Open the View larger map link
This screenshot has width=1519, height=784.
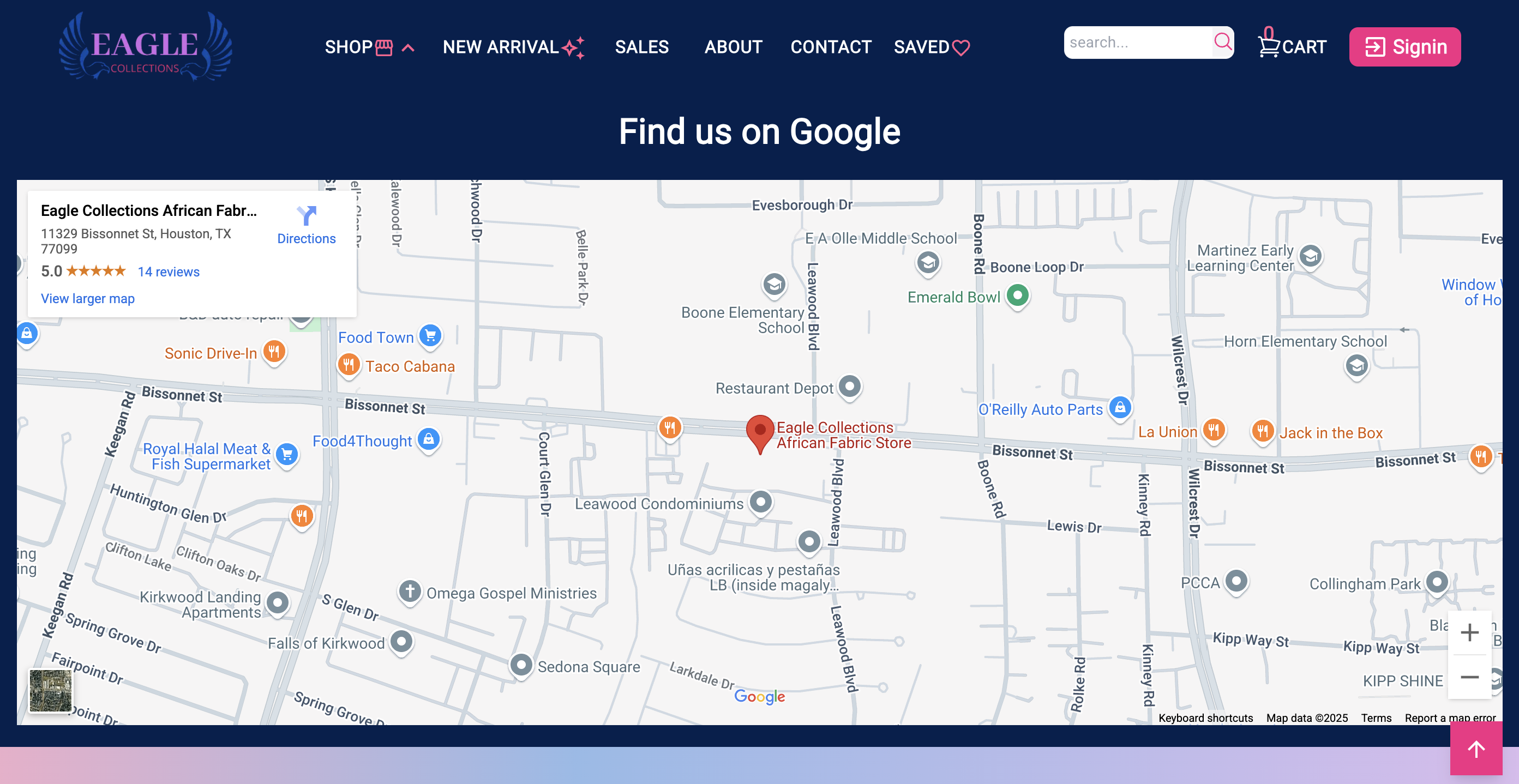[87, 298]
